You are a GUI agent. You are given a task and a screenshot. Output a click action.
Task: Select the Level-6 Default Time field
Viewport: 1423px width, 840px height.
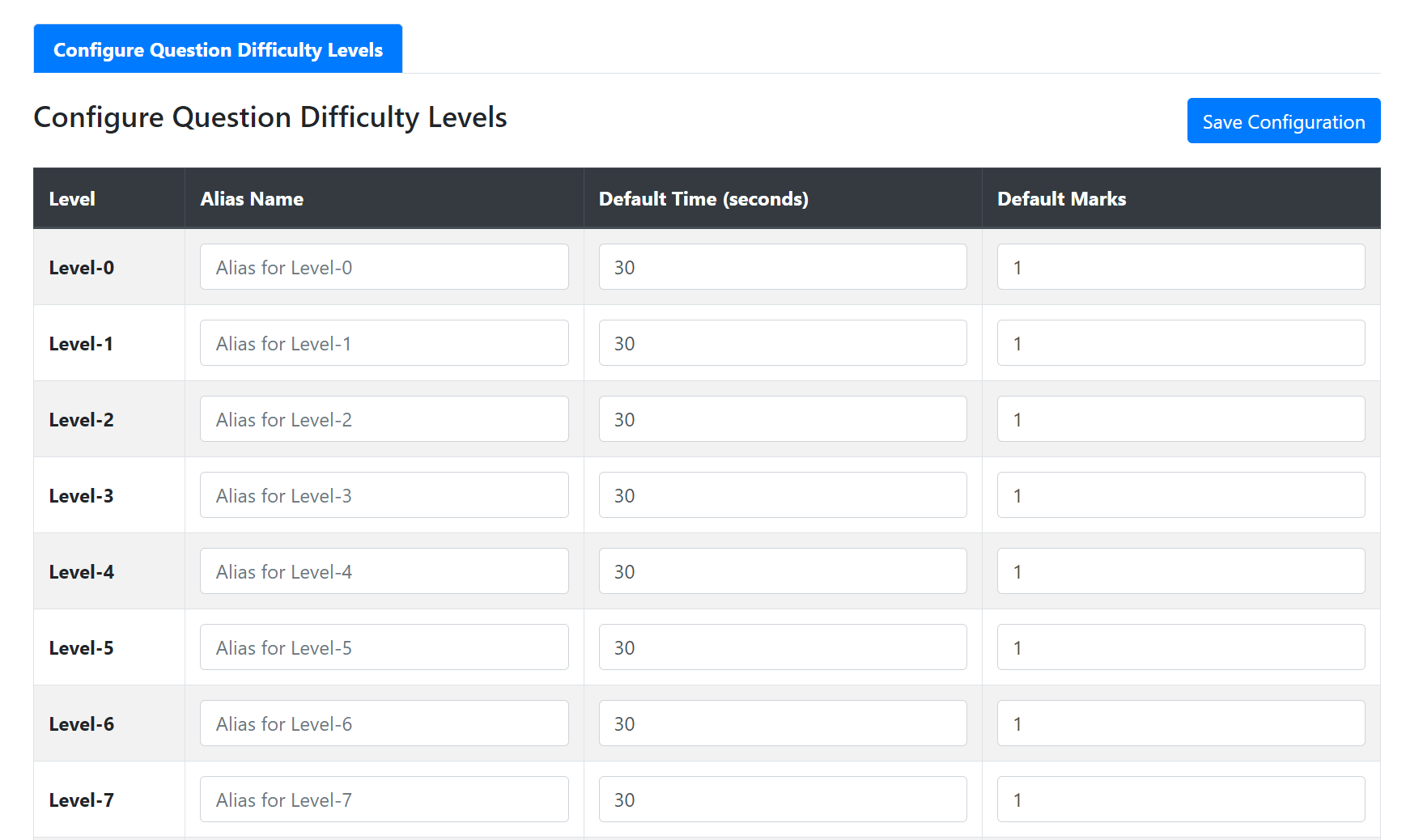tap(782, 723)
